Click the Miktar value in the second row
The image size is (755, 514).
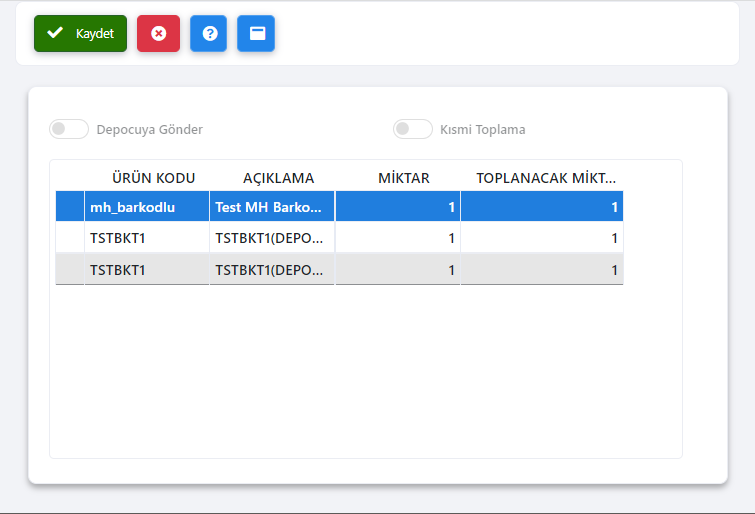(398, 238)
